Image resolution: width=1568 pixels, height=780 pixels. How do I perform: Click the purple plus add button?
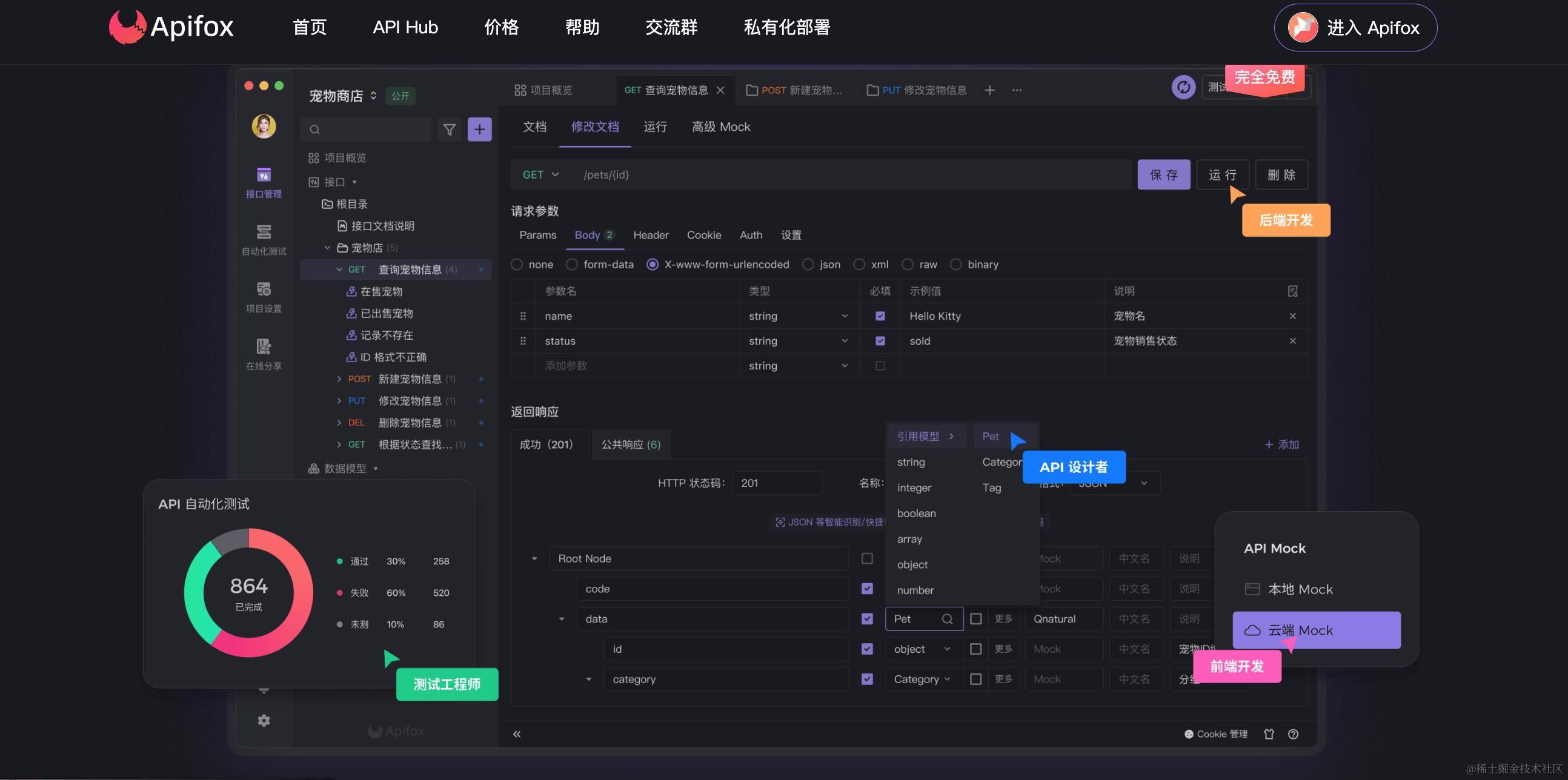(x=480, y=129)
